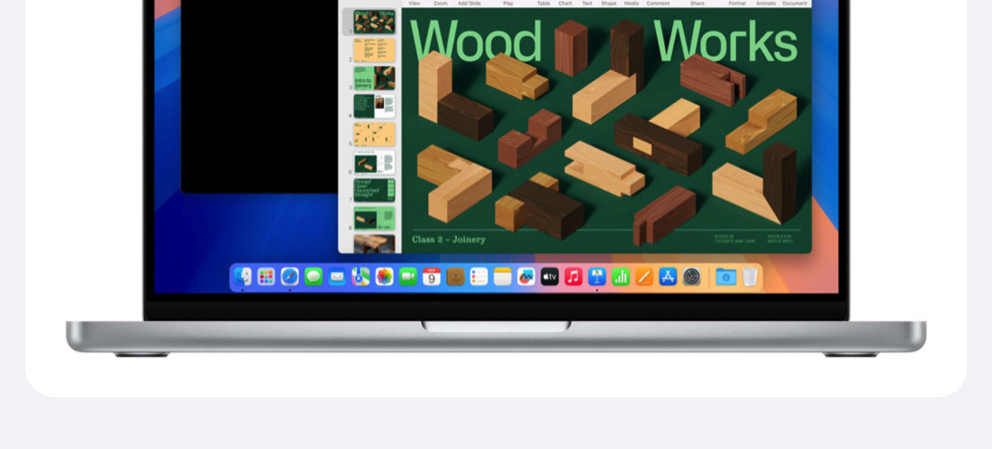Open the Trash in the dock

click(750, 277)
